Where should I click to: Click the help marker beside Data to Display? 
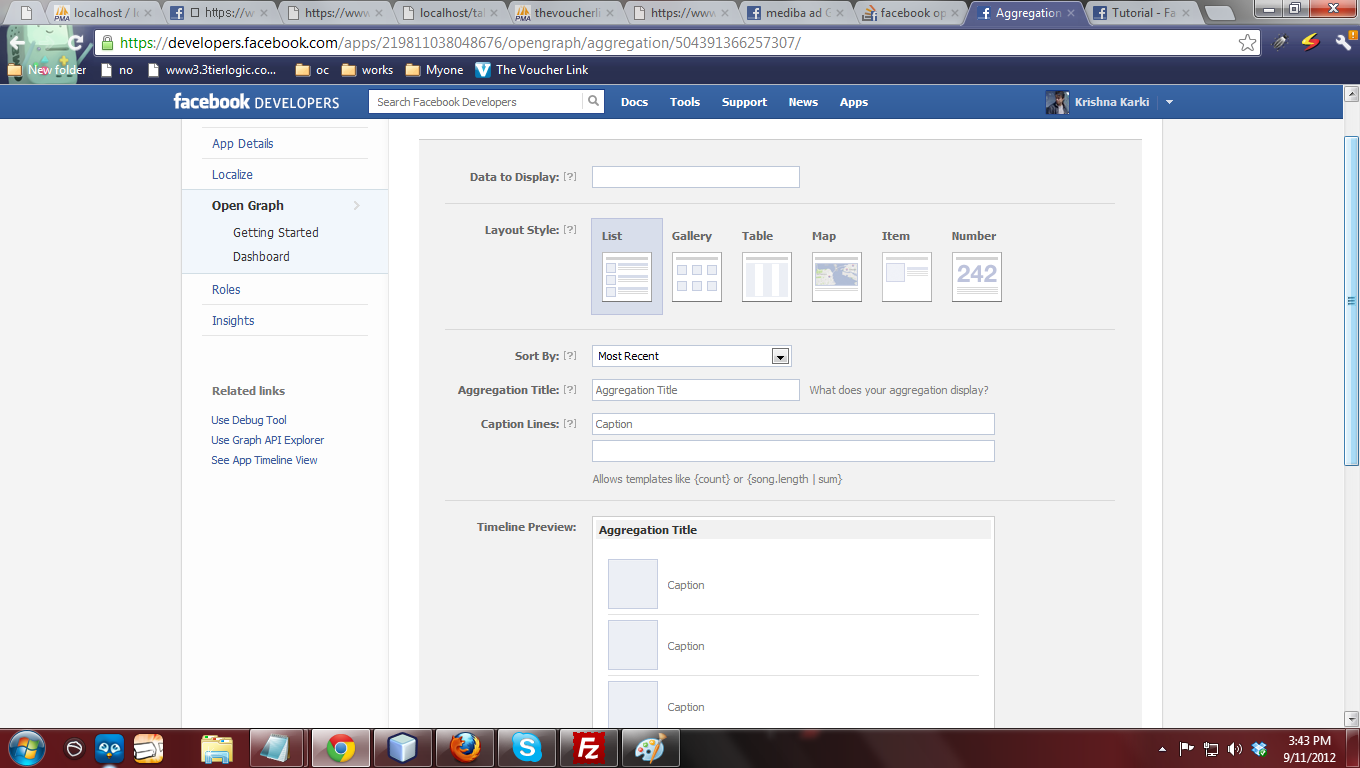coord(570,177)
